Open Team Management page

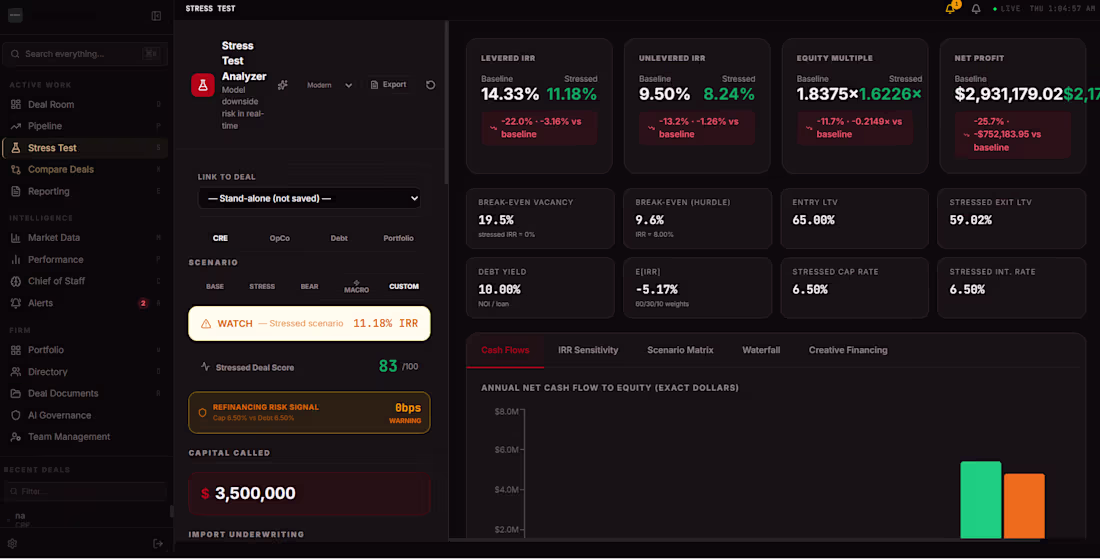[x=86, y=437]
